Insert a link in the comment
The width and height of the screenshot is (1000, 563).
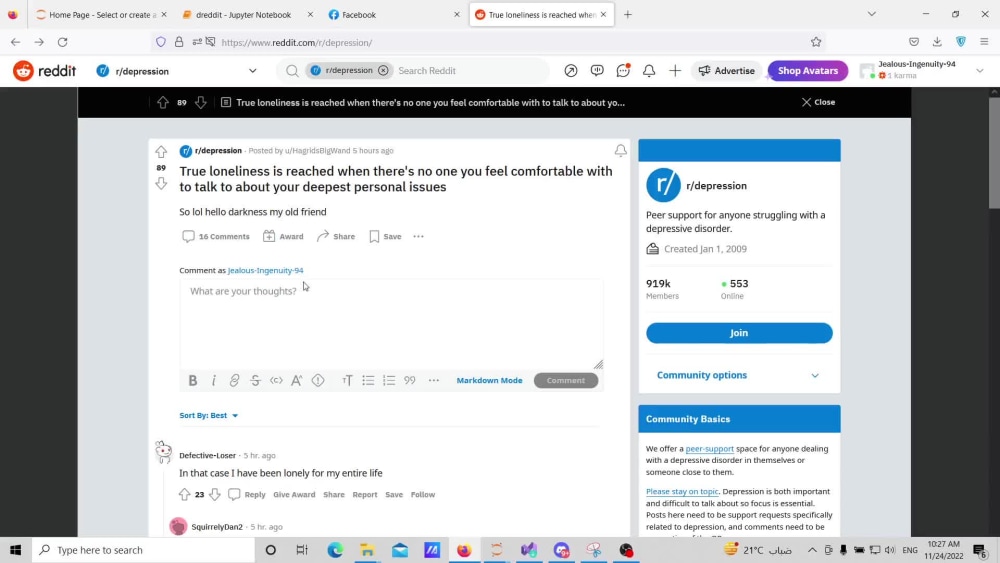pos(234,381)
